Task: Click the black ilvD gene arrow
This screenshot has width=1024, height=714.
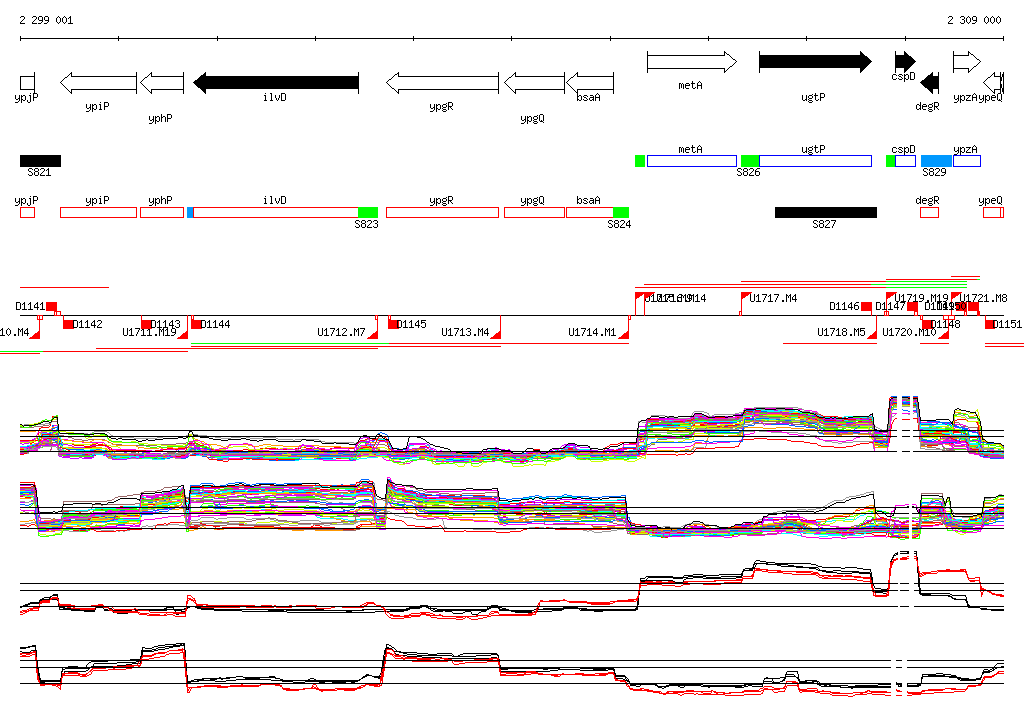Action: click(276, 82)
